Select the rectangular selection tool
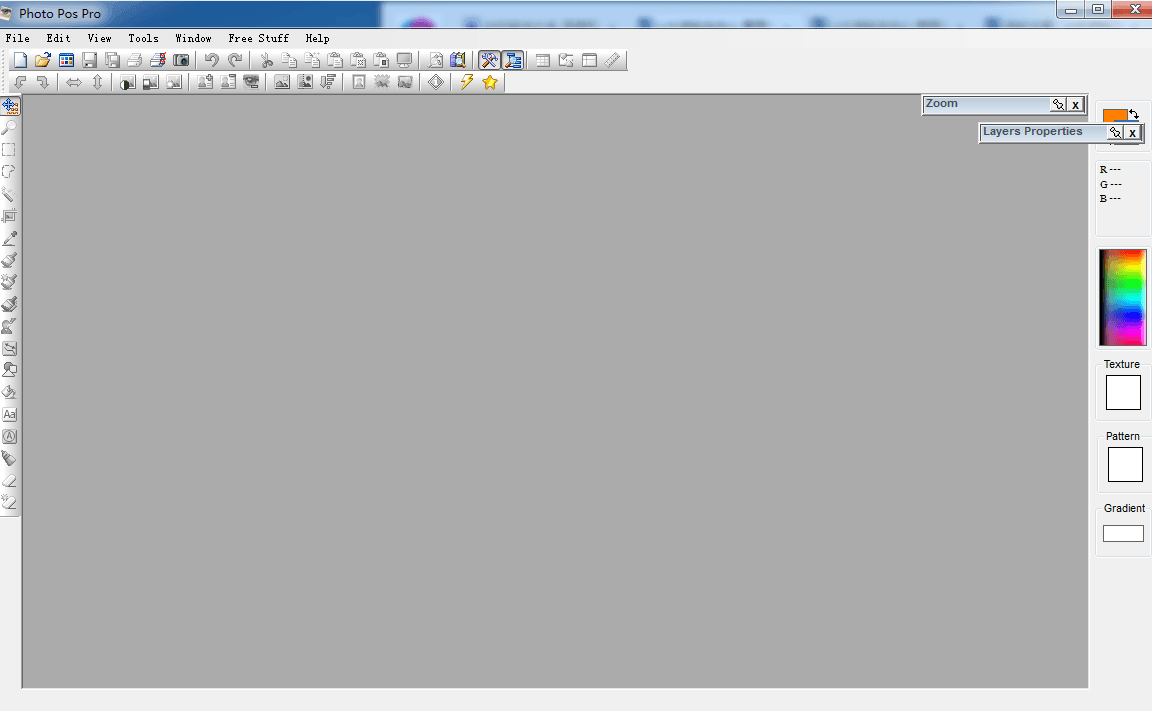Viewport: 1152px width, 711px height. pos(9,150)
